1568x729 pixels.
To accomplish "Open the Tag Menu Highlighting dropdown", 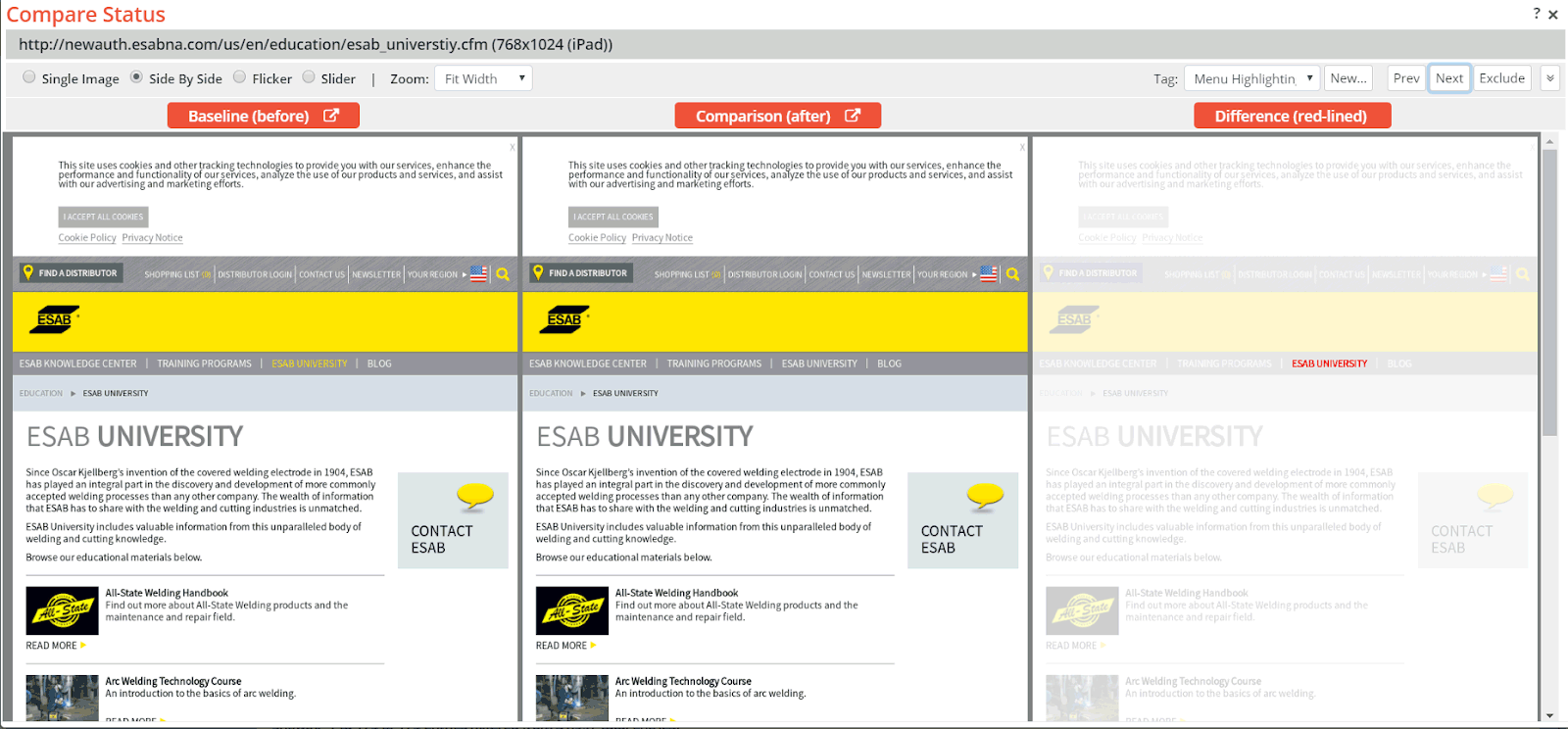I will (x=1252, y=78).
